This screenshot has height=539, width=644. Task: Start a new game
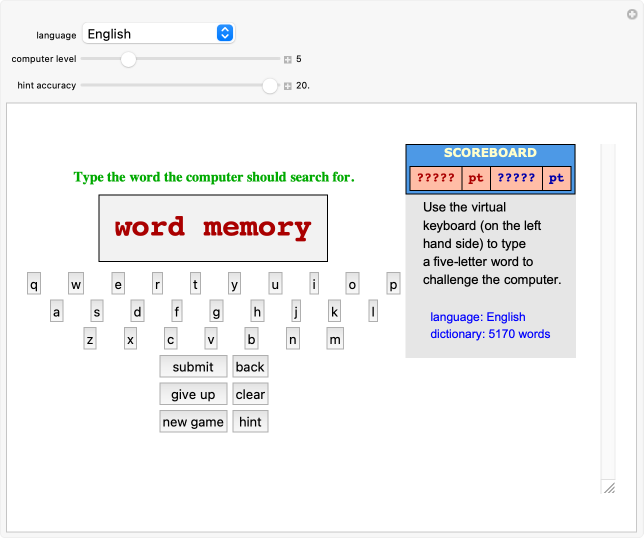193,422
